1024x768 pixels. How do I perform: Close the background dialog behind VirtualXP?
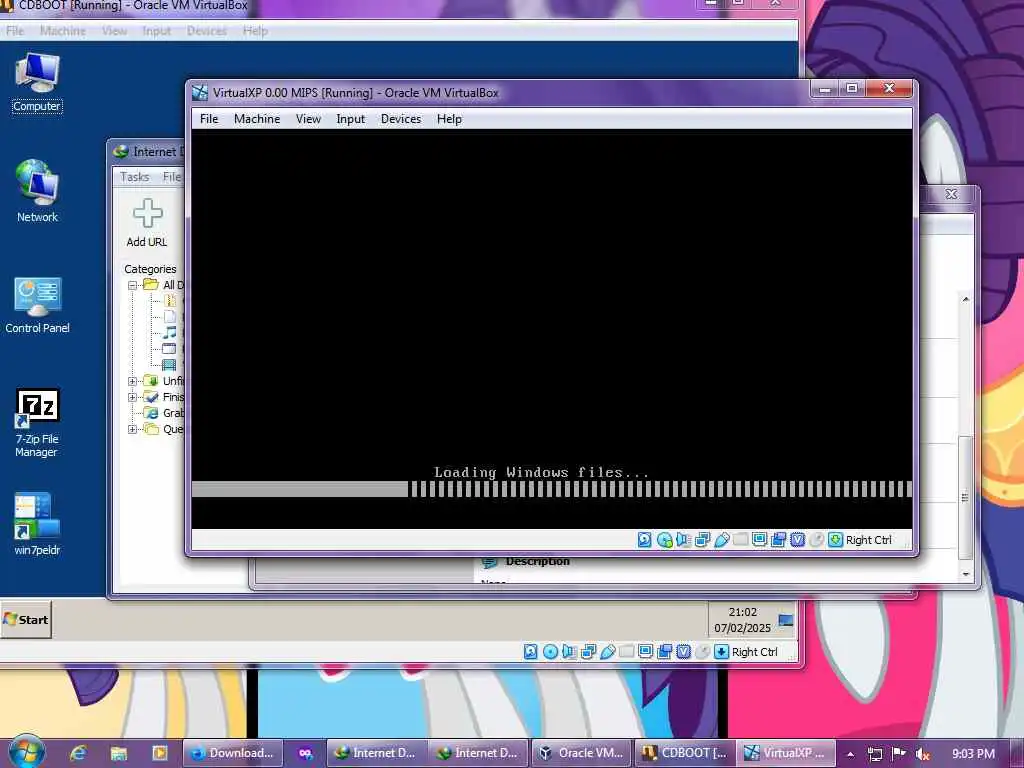tap(952, 194)
